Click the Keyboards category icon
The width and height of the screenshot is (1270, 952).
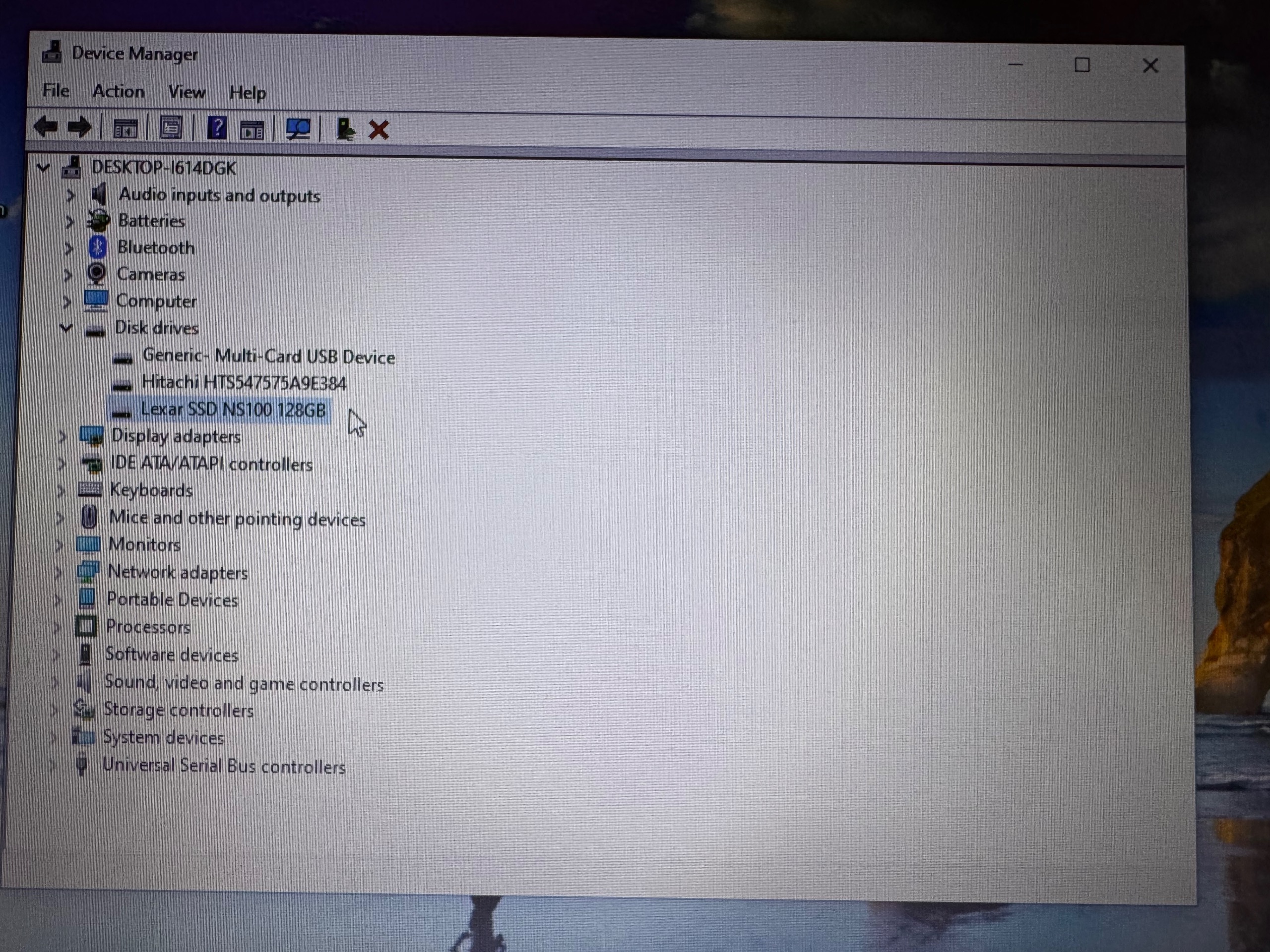89,489
